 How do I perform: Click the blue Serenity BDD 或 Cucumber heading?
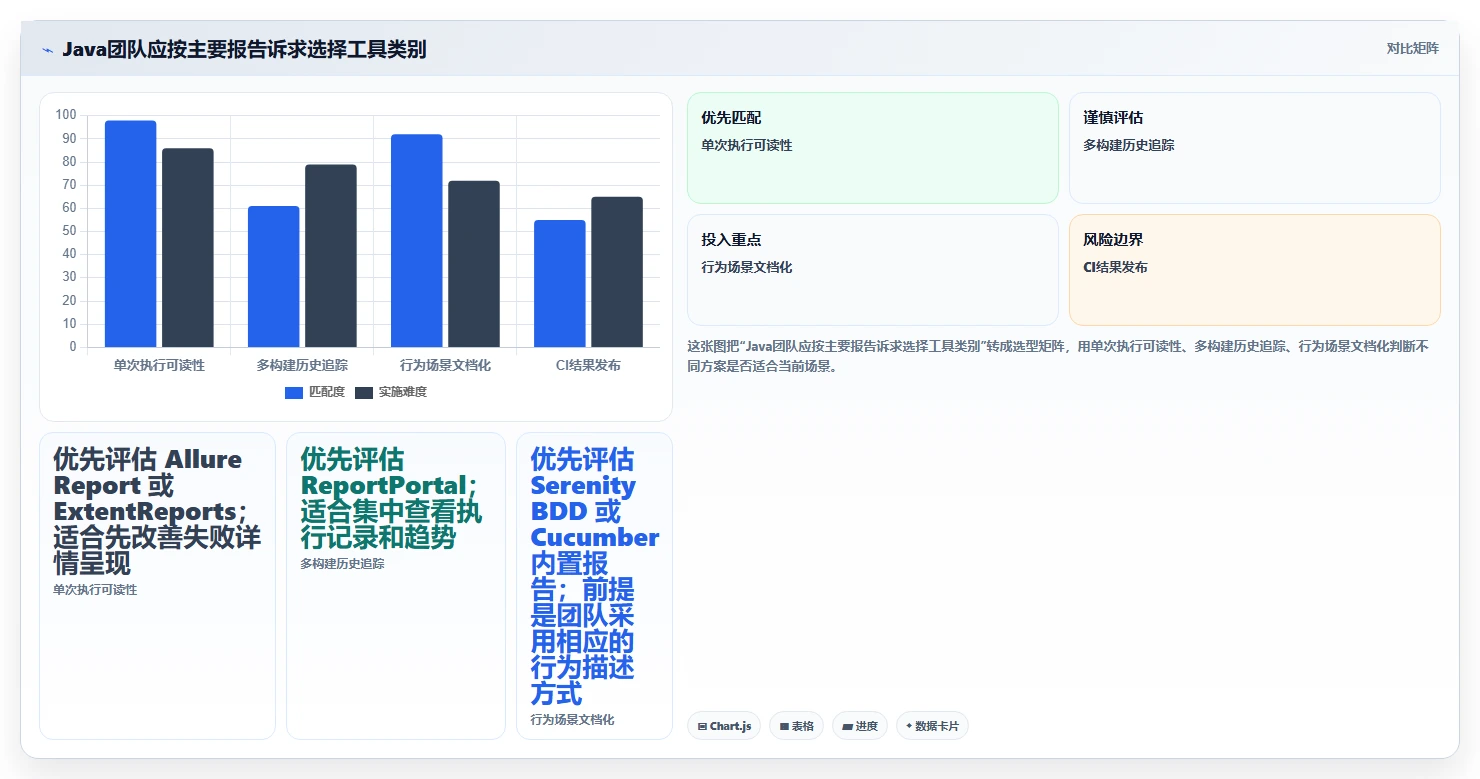594,576
